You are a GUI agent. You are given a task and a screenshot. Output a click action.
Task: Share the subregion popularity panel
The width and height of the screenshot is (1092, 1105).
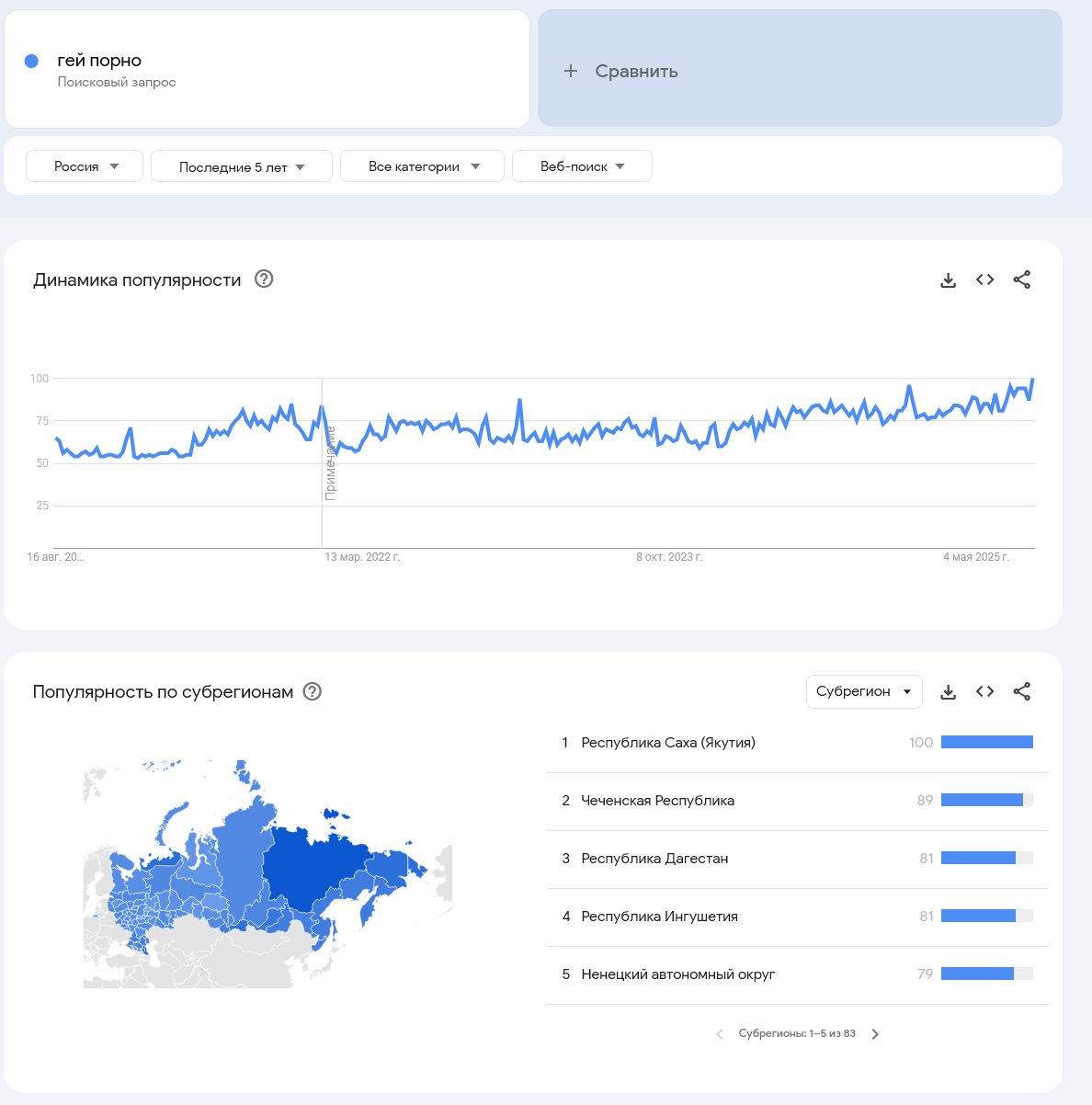[1021, 691]
